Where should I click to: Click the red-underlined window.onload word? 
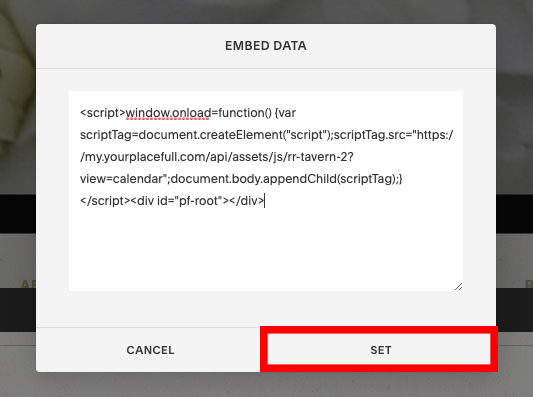[169, 113]
